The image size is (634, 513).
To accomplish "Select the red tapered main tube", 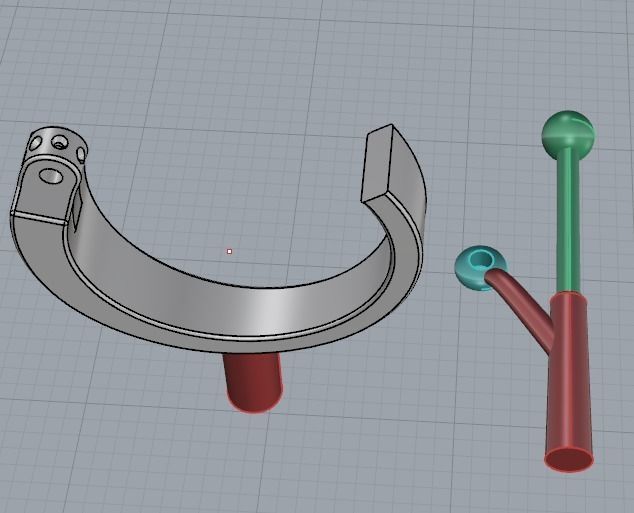I will tap(570, 380).
